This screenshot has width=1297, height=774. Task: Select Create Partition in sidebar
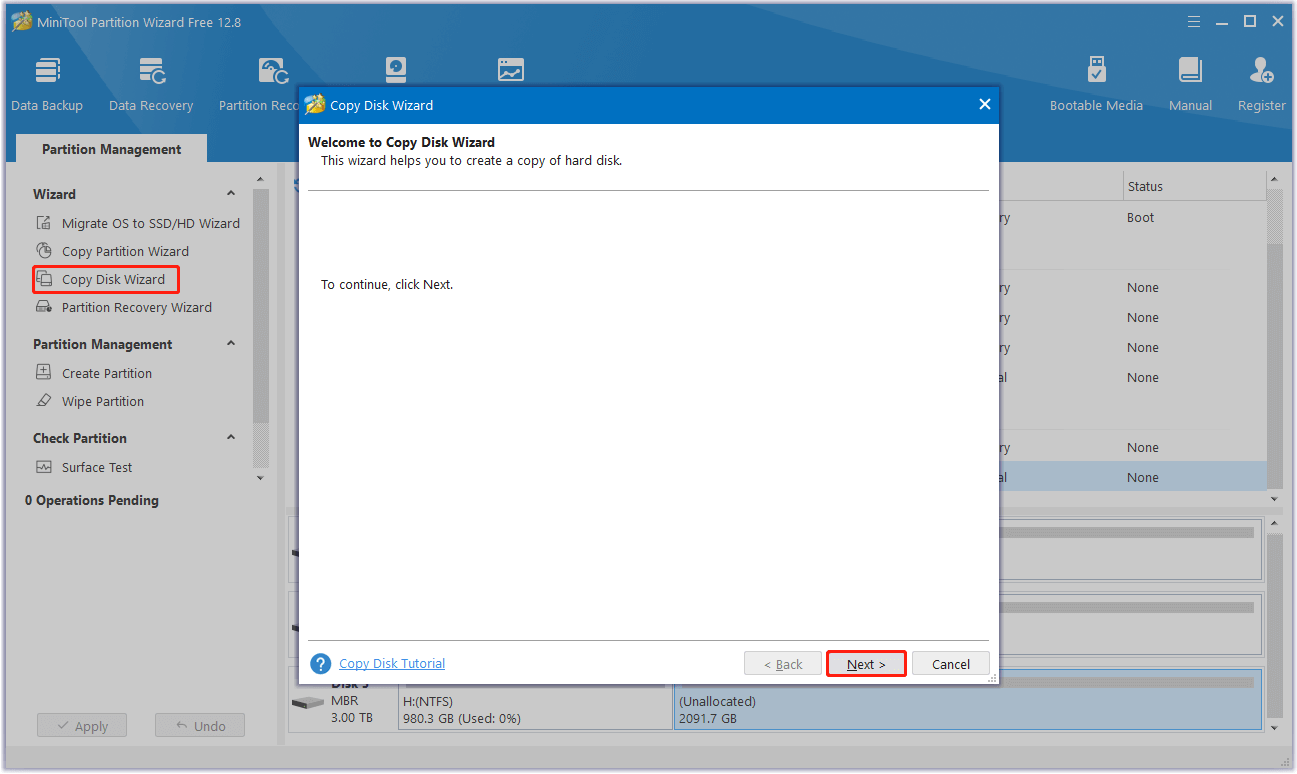[x=94, y=373]
